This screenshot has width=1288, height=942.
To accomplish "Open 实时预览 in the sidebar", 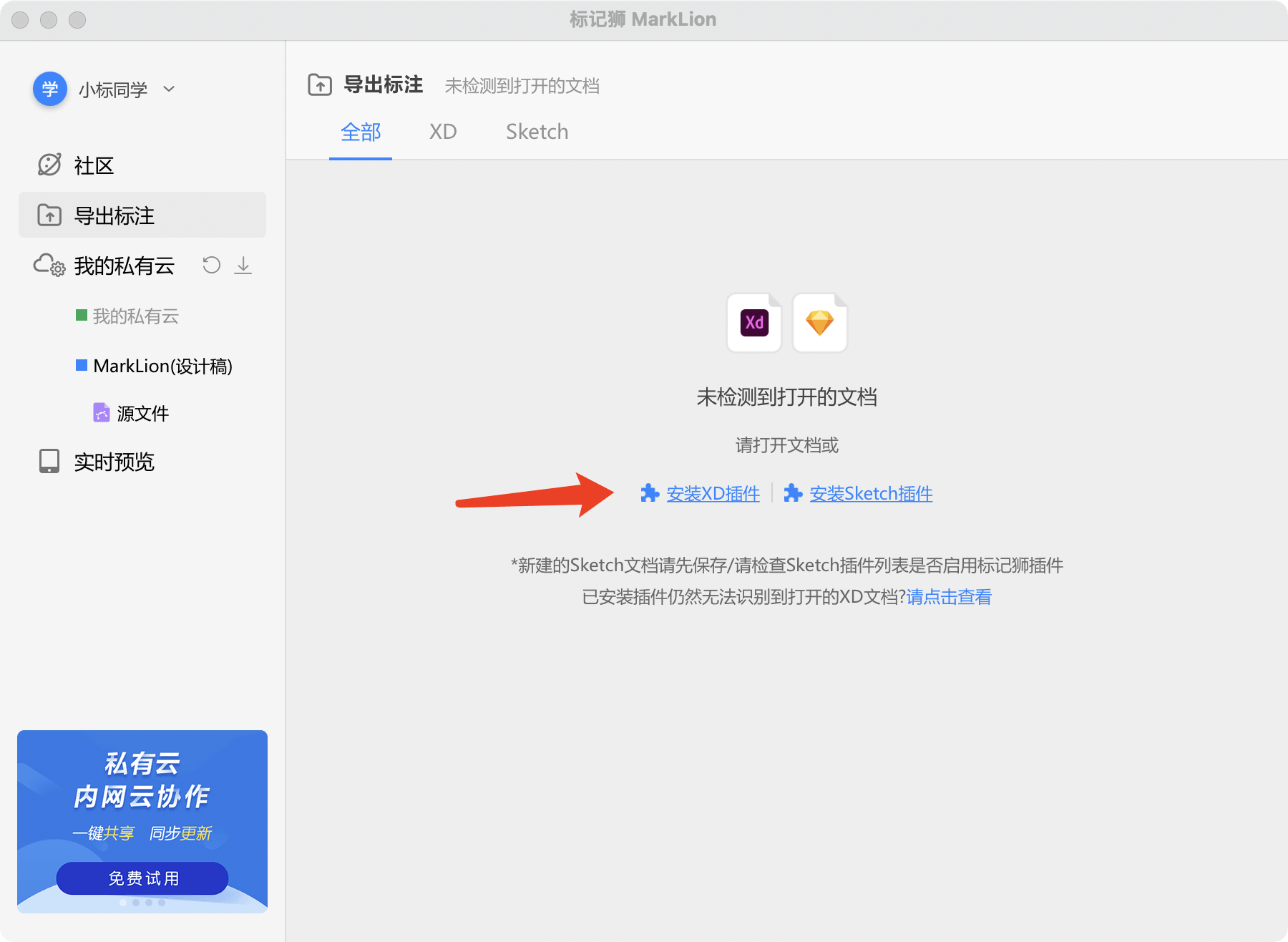I will pos(114,462).
